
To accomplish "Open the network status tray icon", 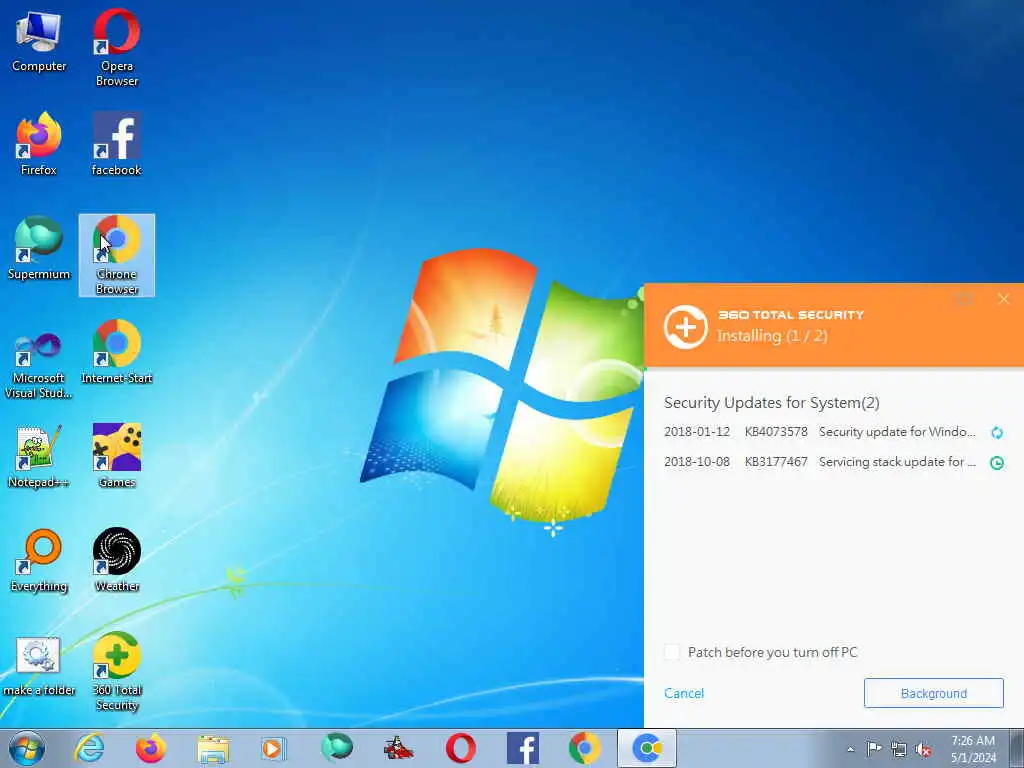I will pos(899,749).
